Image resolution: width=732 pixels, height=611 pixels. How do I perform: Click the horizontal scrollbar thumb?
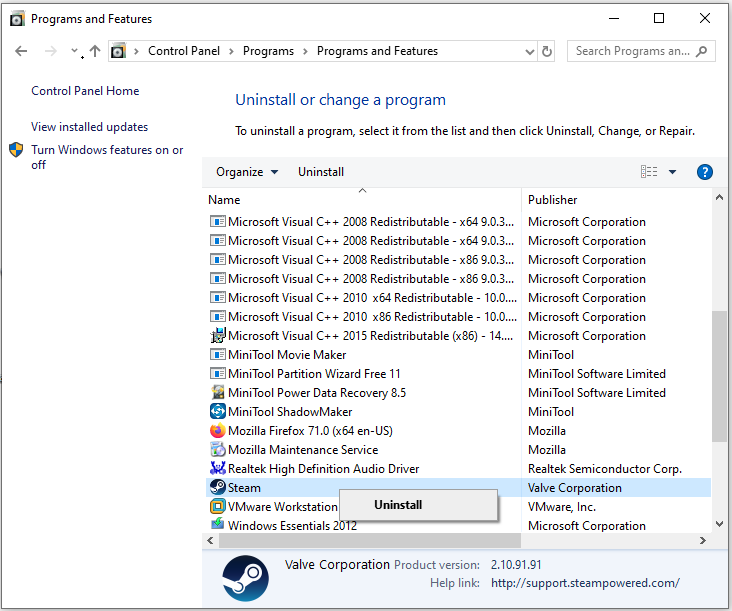pyautogui.click(x=370, y=541)
